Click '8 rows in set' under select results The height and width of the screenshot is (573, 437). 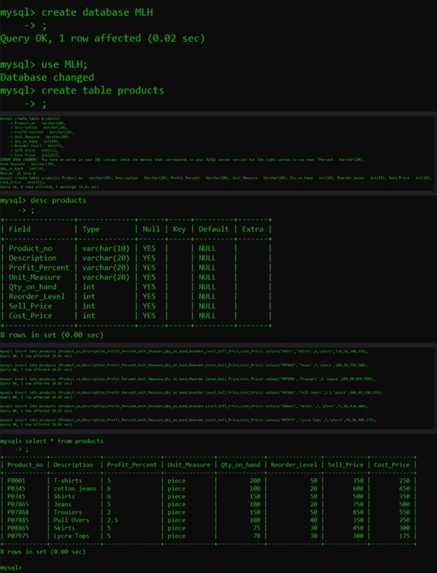pyautogui.click(x=43, y=551)
